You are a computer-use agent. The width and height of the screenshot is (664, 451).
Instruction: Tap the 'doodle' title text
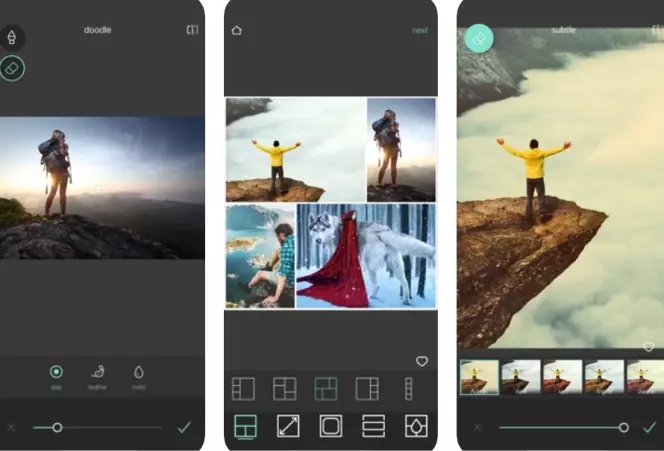(97, 30)
